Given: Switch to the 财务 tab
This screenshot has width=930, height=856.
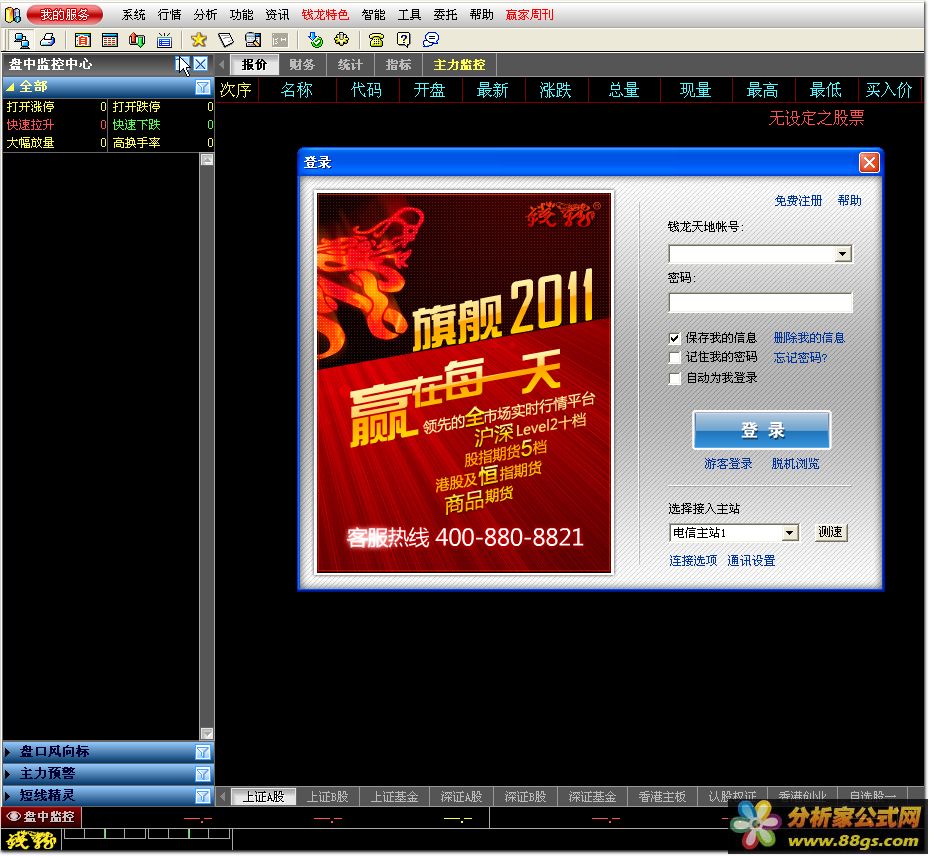Looking at the screenshot, I should coord(302,65).
